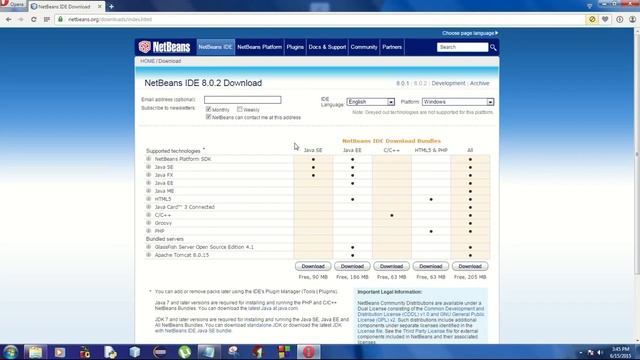Click the browser address bar URL
Image resolution: width=640 pixels, height=360 pixels.
110,19
